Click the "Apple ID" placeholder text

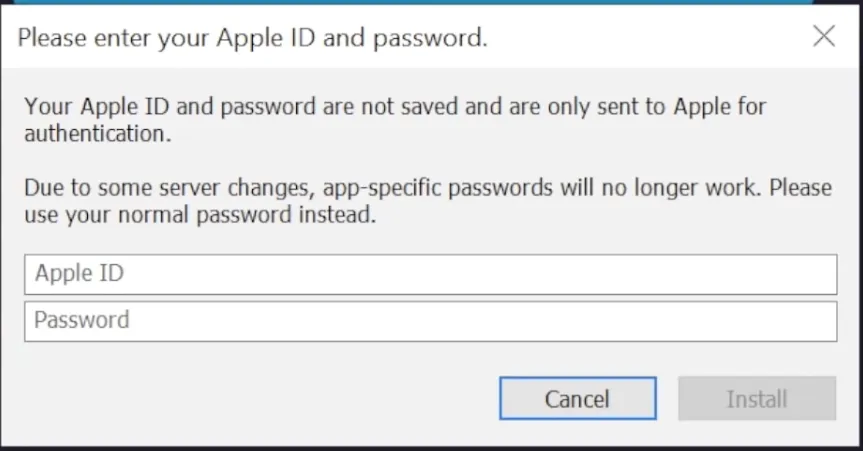79,274
